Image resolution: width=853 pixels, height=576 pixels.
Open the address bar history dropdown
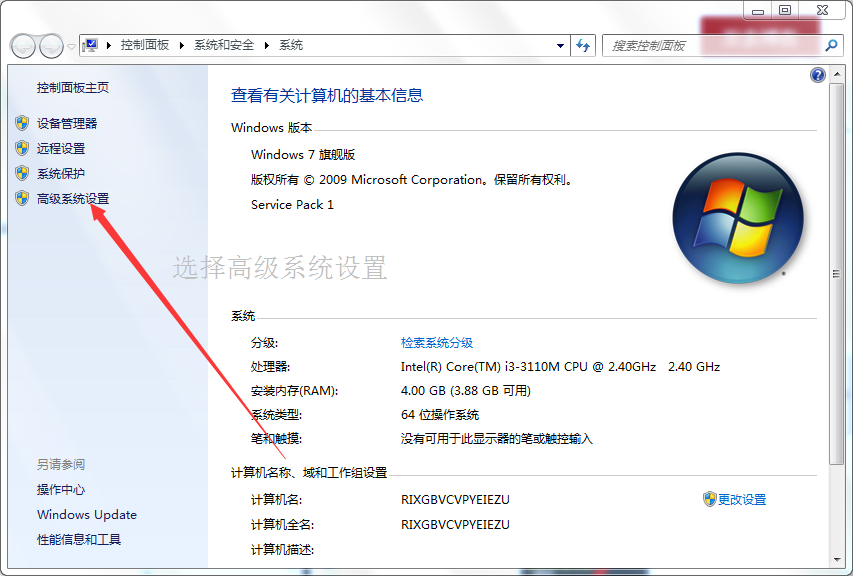click(560, 46)
